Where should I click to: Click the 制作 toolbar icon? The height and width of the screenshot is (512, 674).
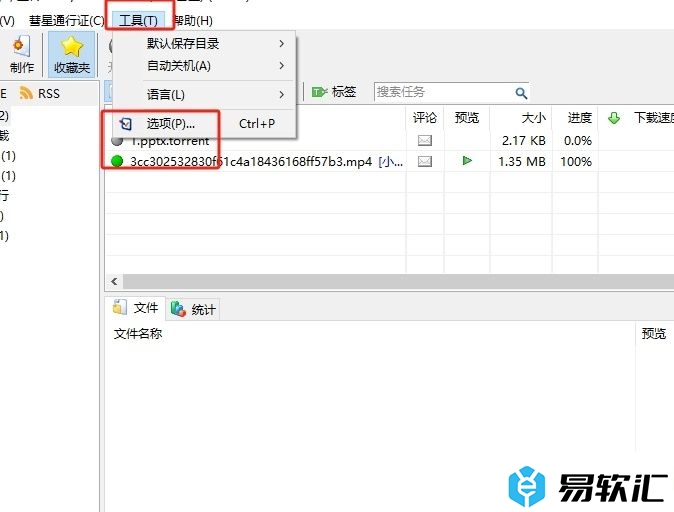[x=21, y=54]
